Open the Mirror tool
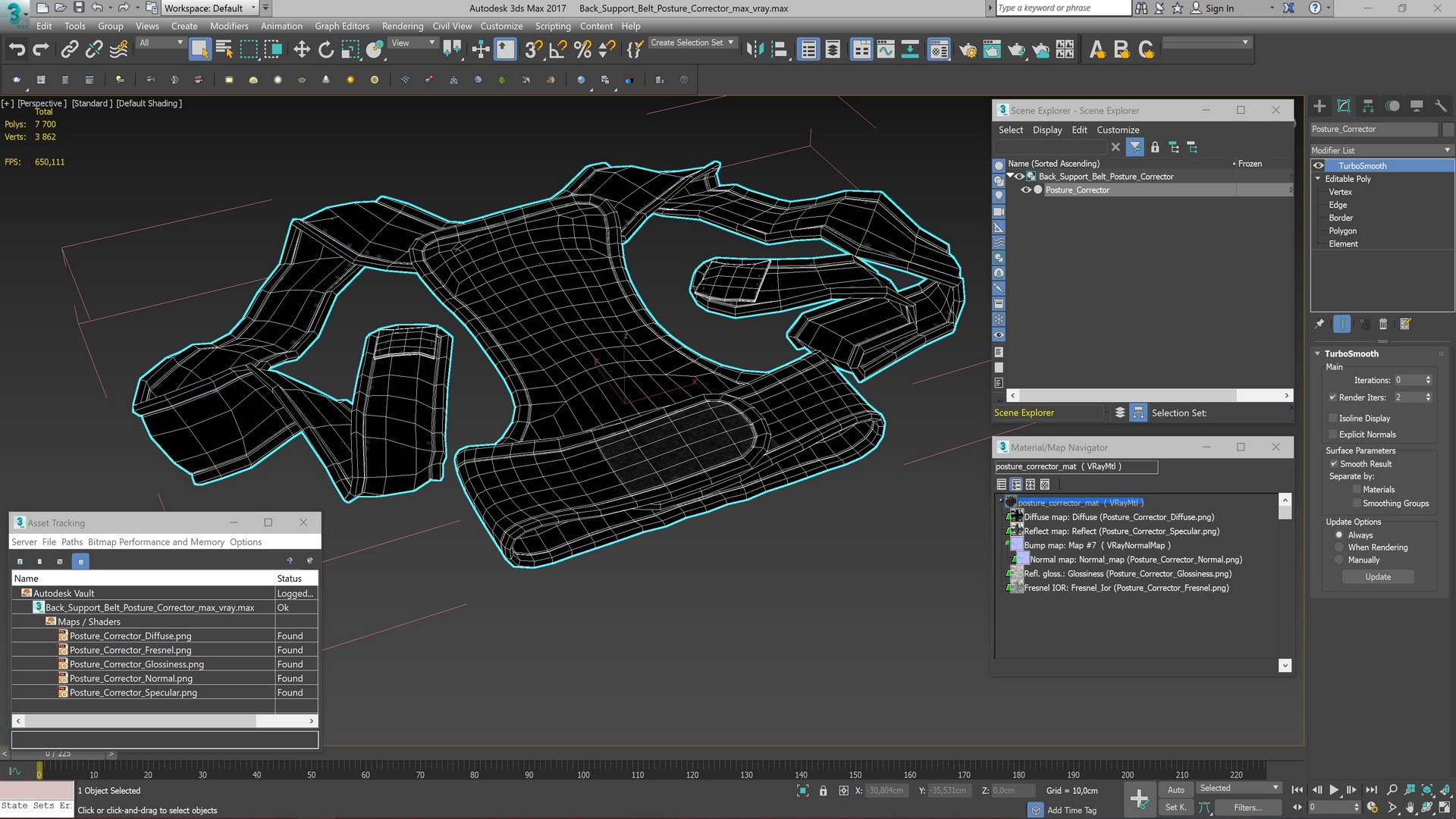The width and height of the screenshot is (1456, 819). 755,50
